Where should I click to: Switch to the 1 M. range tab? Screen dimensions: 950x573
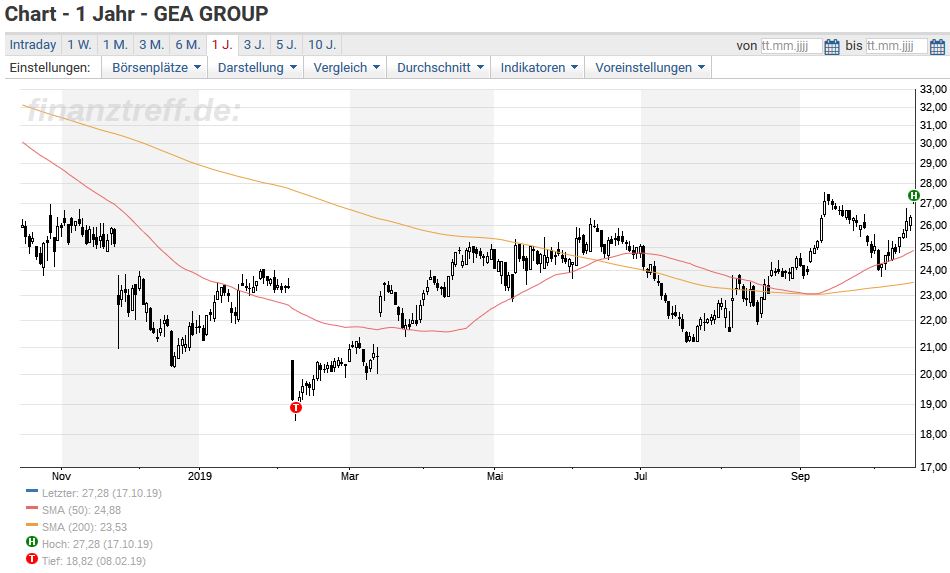pos(115,45)
